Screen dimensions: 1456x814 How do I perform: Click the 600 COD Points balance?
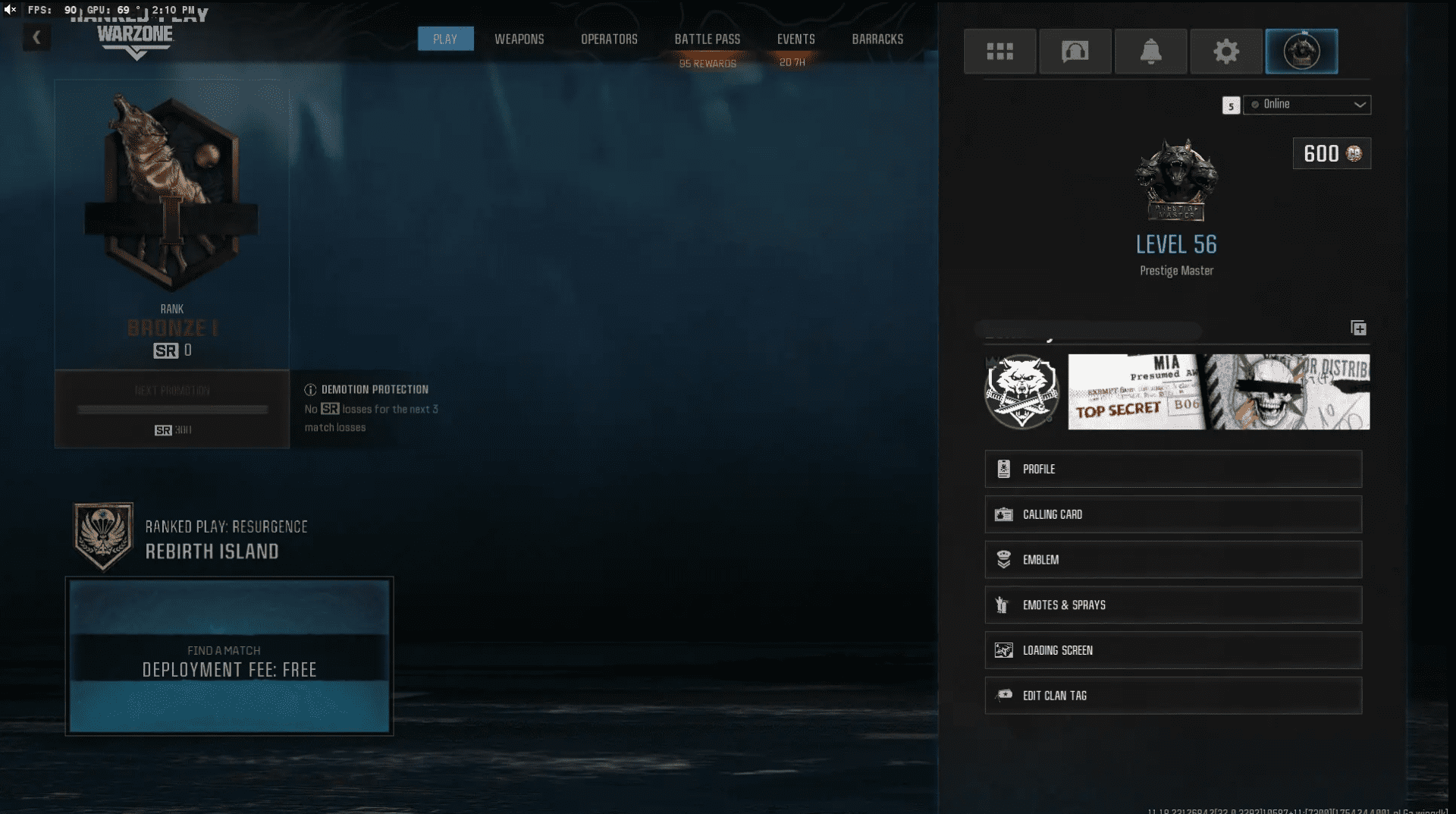(1331, 154)
